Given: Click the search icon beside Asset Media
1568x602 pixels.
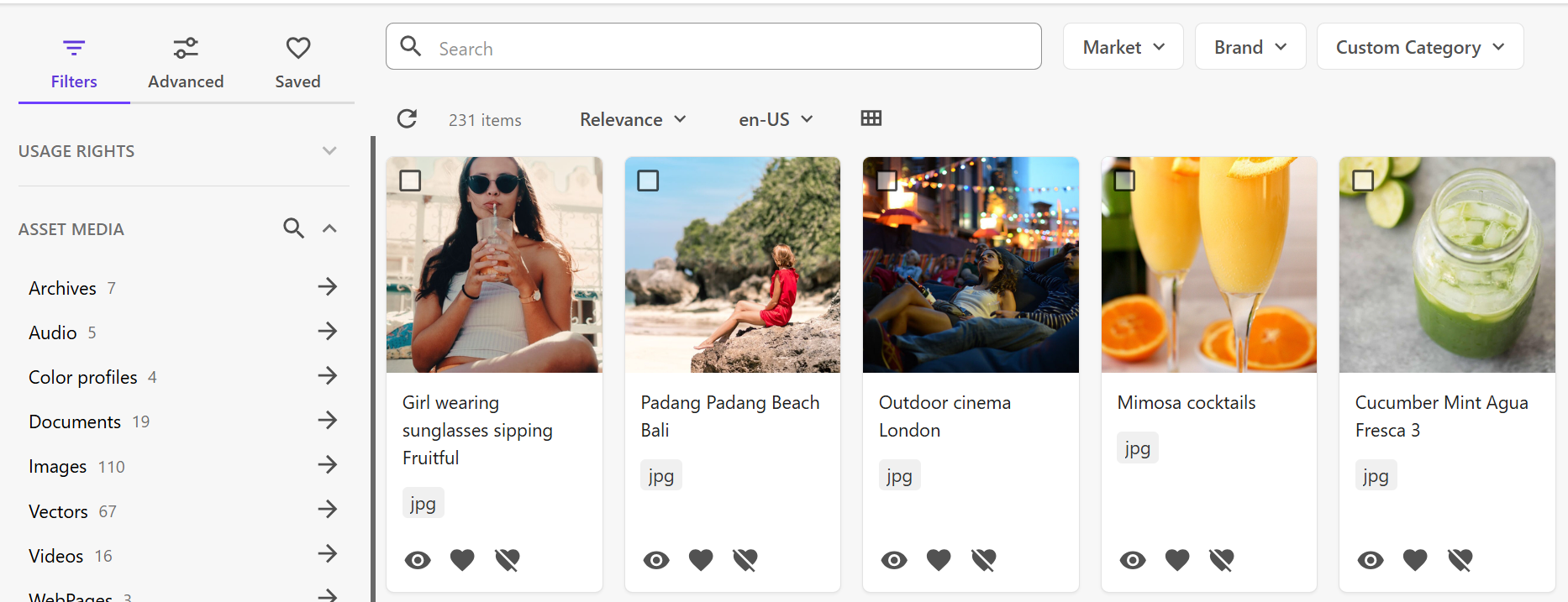Looking at the screenshot, I should coord(293,228).
